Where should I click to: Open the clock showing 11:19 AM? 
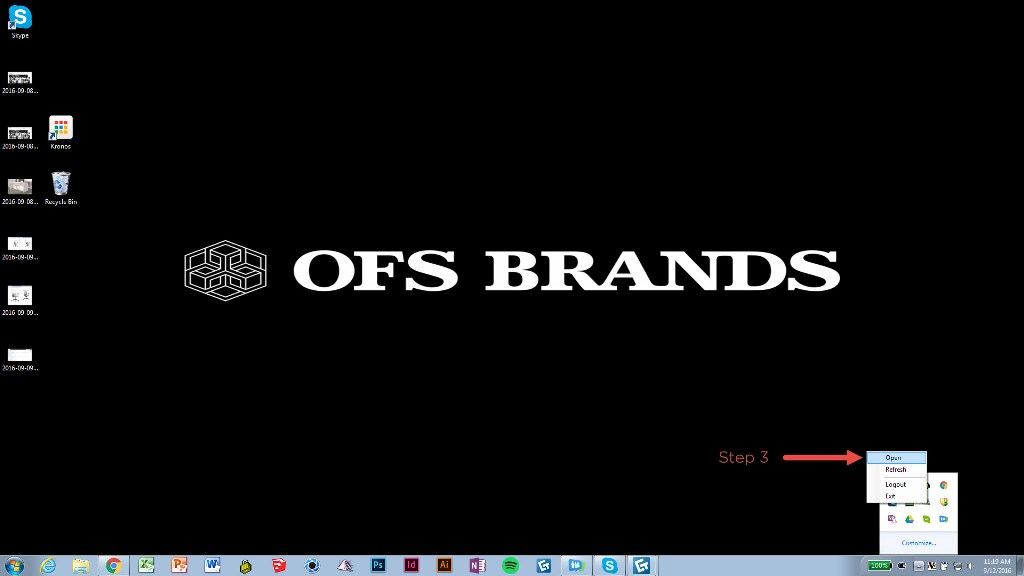pos(997,566)
